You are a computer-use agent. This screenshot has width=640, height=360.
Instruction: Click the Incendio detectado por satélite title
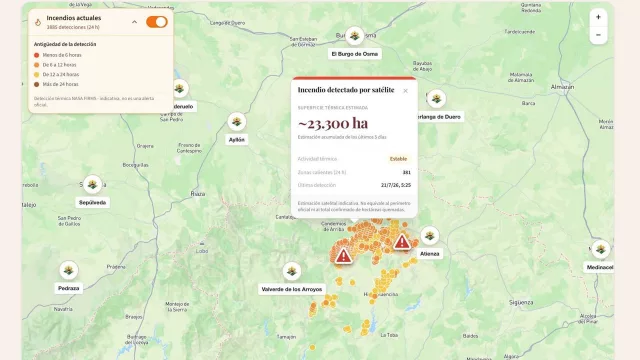coord(346,90)
